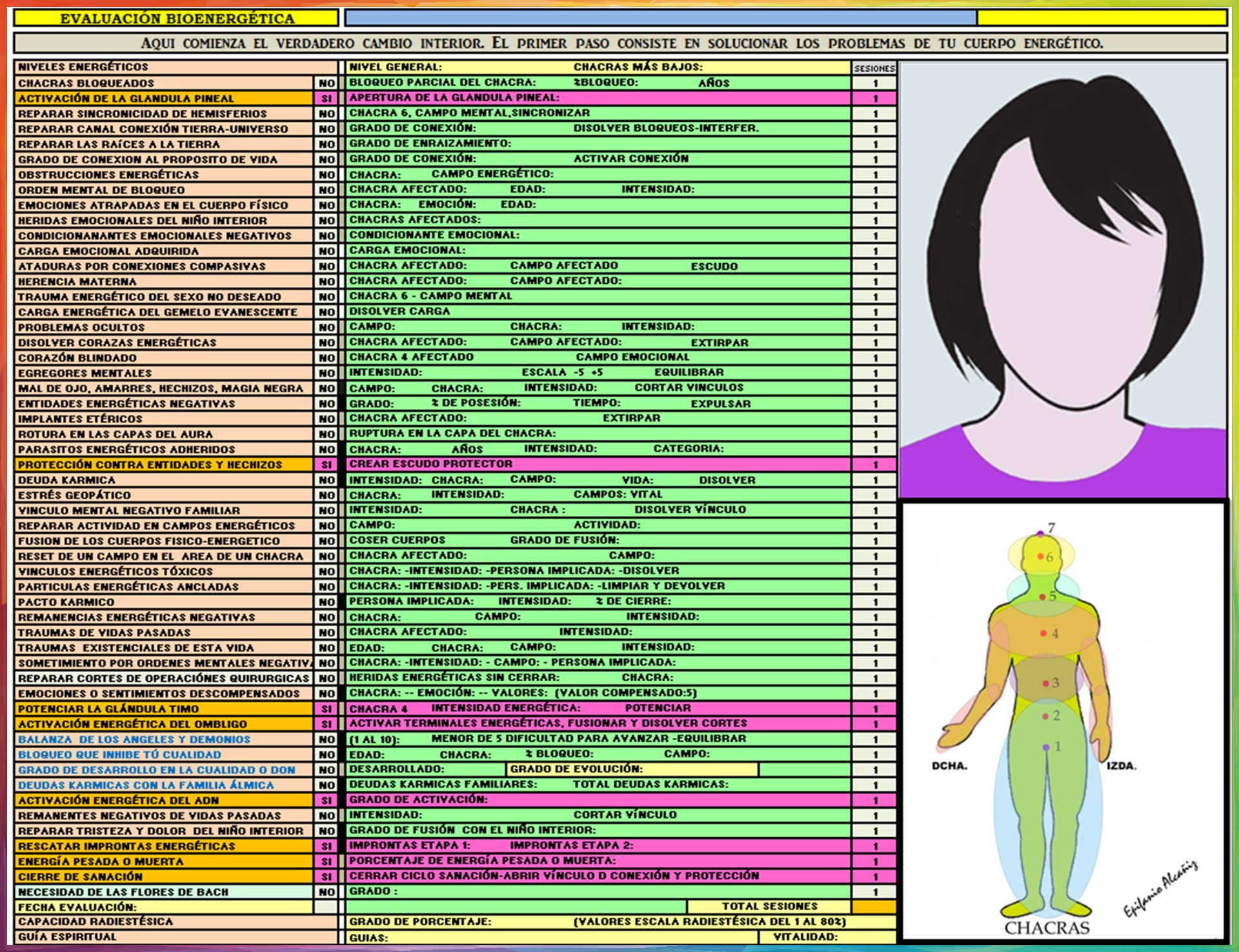Click the yellow Grado de Evolución field
Viewport: 1239px width, 952px height.
[x=632, y=769]
